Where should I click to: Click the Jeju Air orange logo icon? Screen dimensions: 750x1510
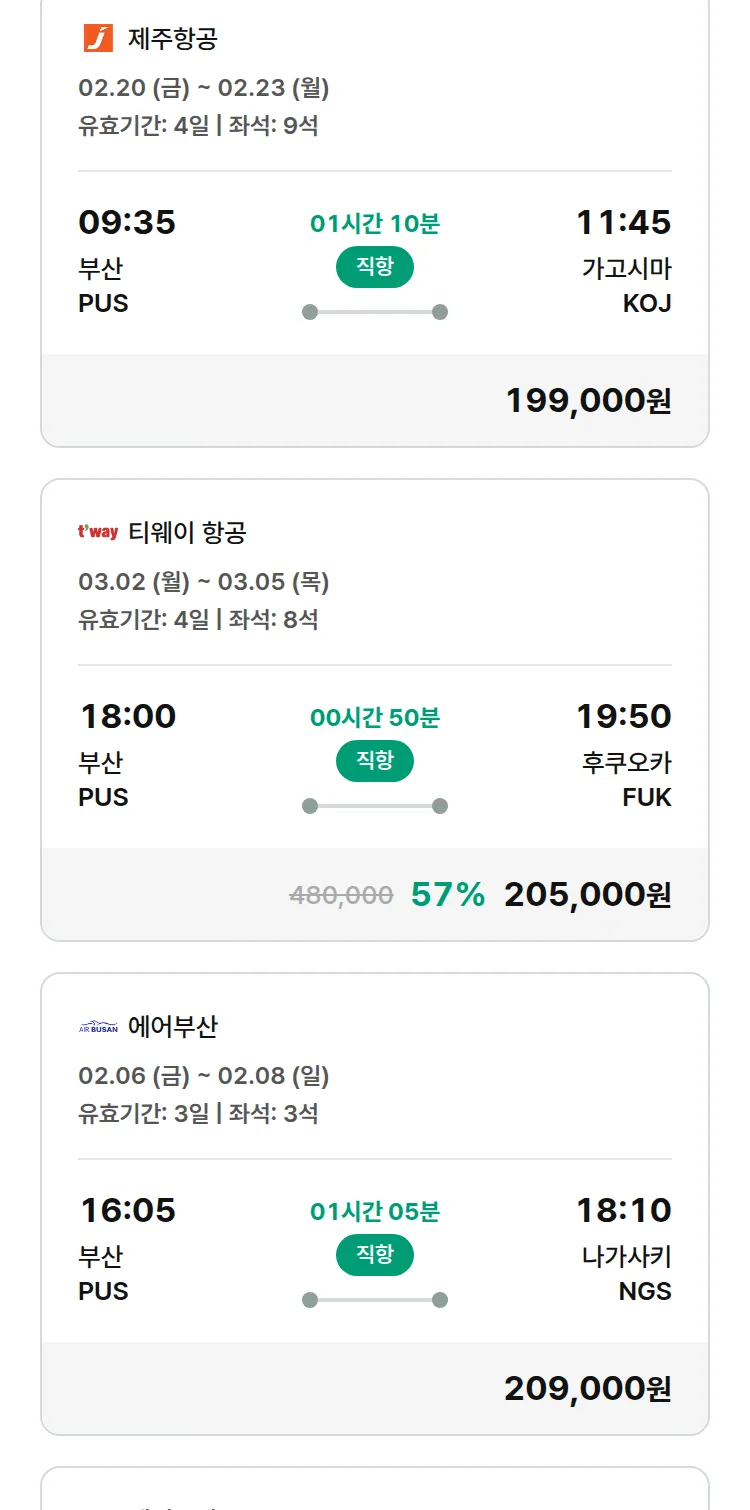pyautogui.click(x=98, y=39)
